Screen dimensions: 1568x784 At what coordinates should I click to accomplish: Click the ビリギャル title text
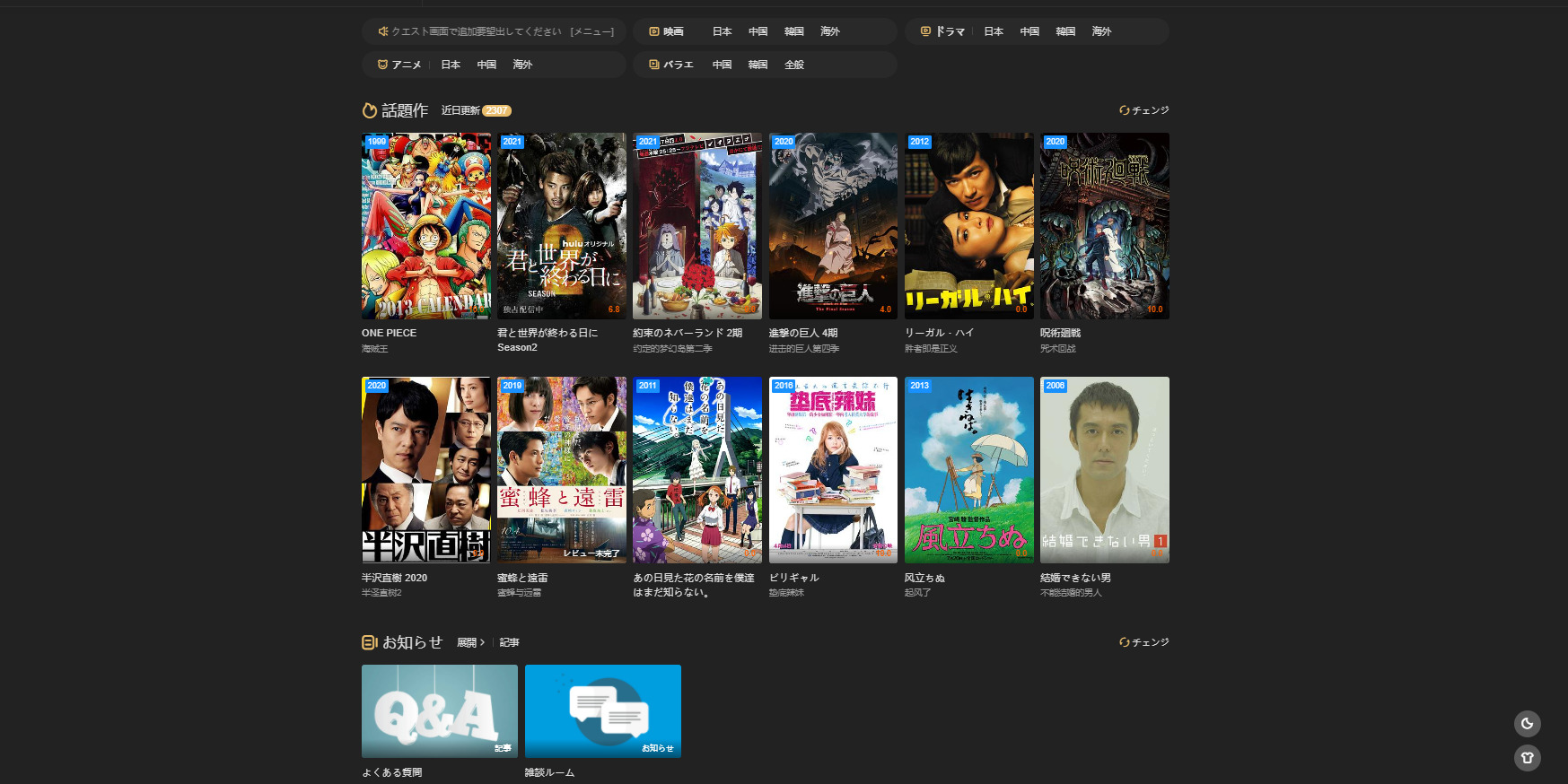(794, 578)
